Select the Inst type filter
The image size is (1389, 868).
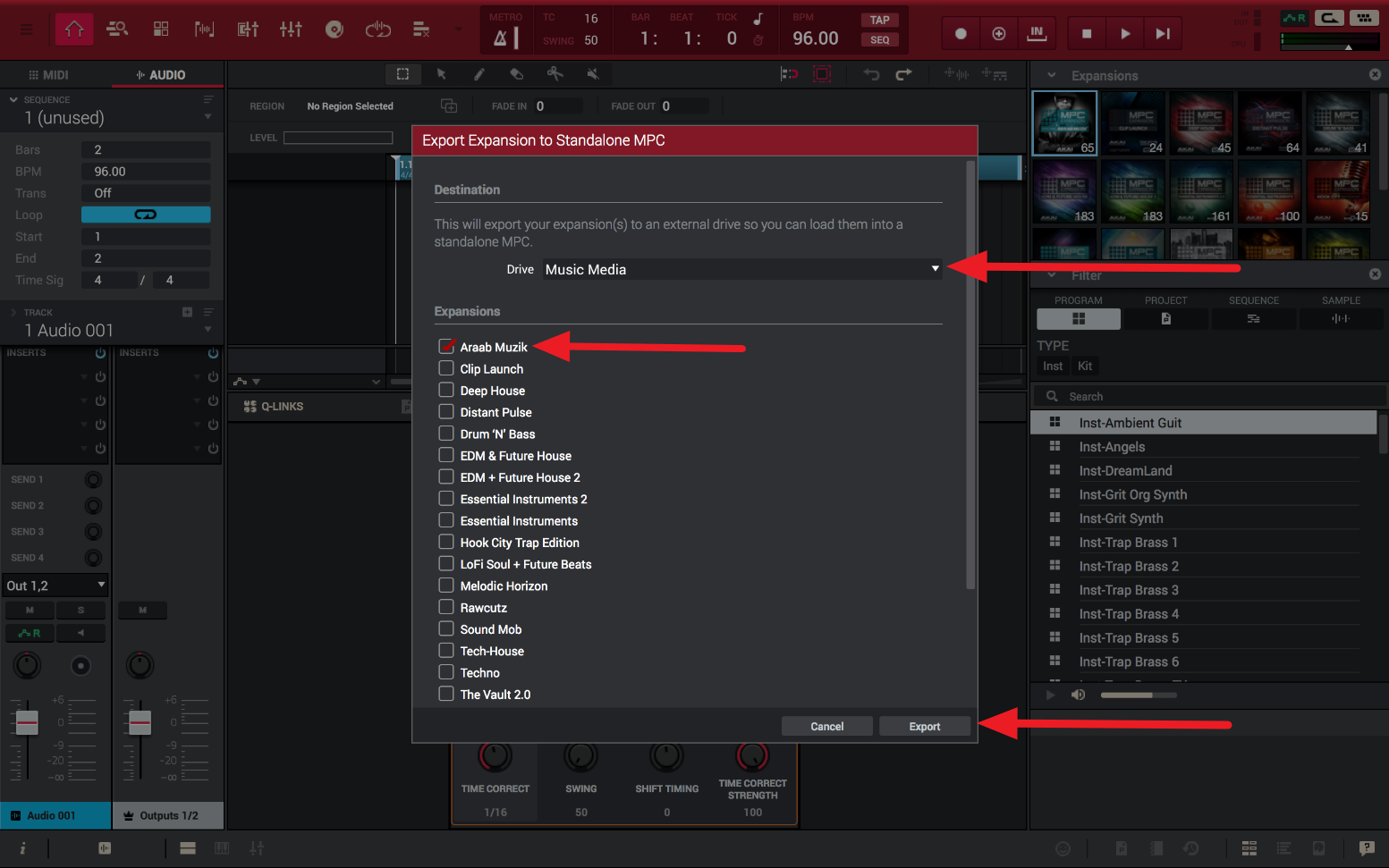[x=1053, y=366]
